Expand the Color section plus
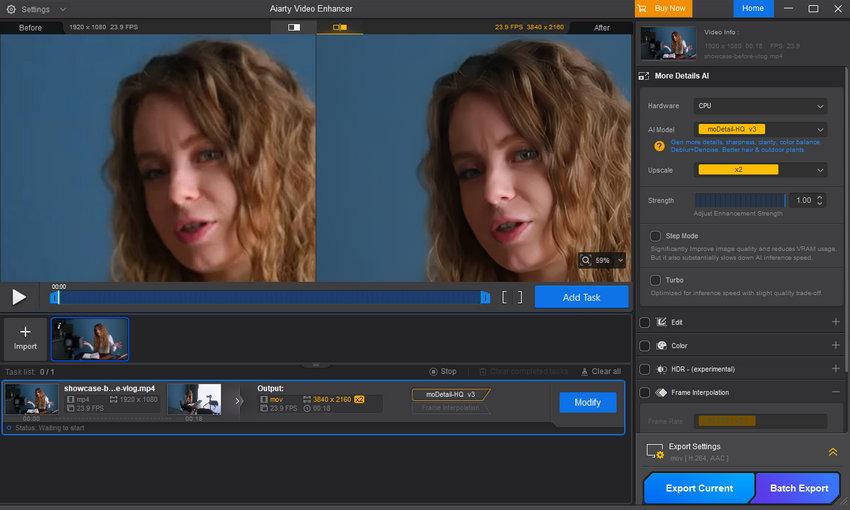The width and height of the screenshot is (850, 510). tap(835, 345)
